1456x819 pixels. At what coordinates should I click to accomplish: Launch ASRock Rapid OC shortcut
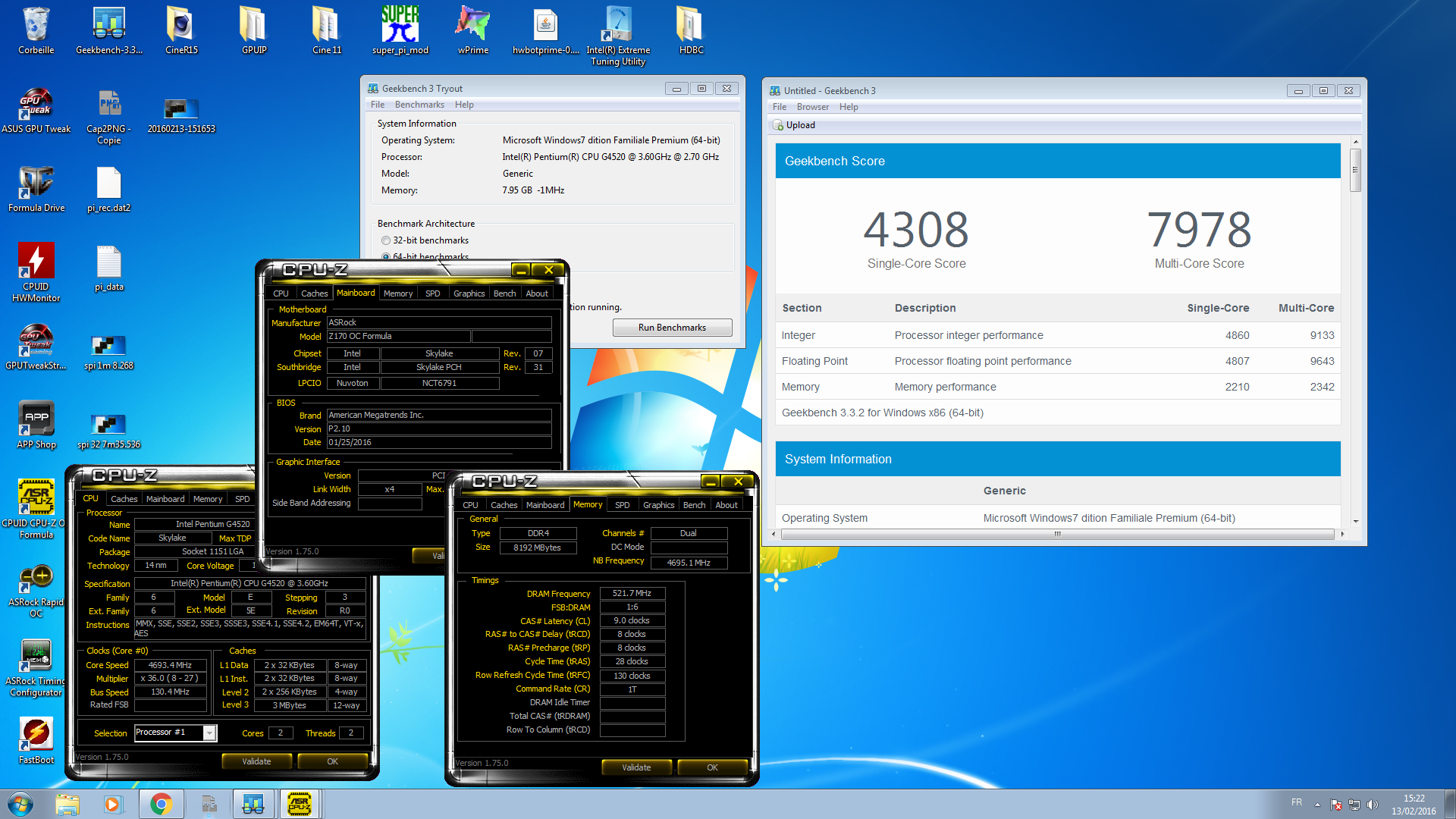click(x=36, y=591)
